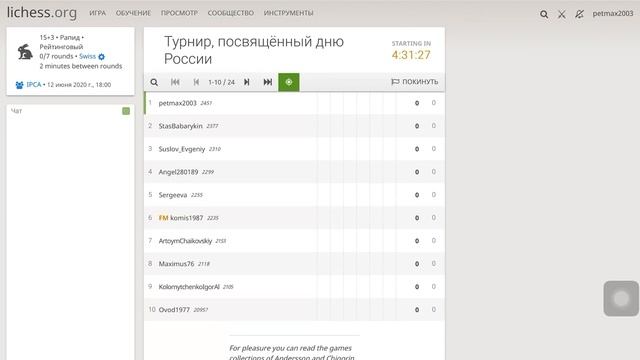Go to previous standings page
Image resolution: width=640 pixels, height=360 pixels.
[196, 82]
